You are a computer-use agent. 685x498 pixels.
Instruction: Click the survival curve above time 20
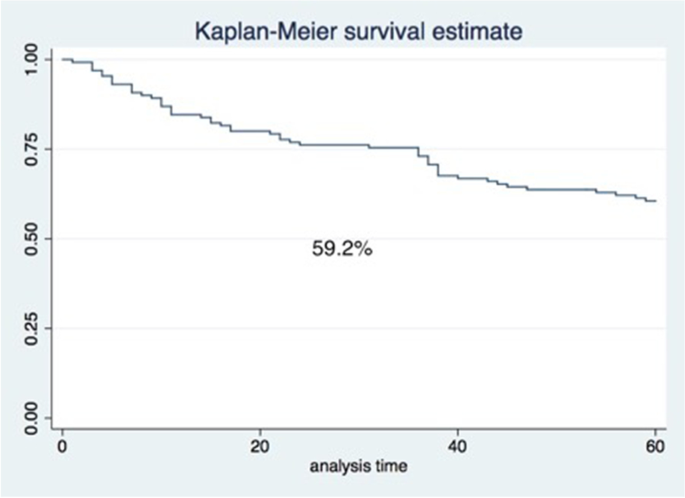(261, 131)
